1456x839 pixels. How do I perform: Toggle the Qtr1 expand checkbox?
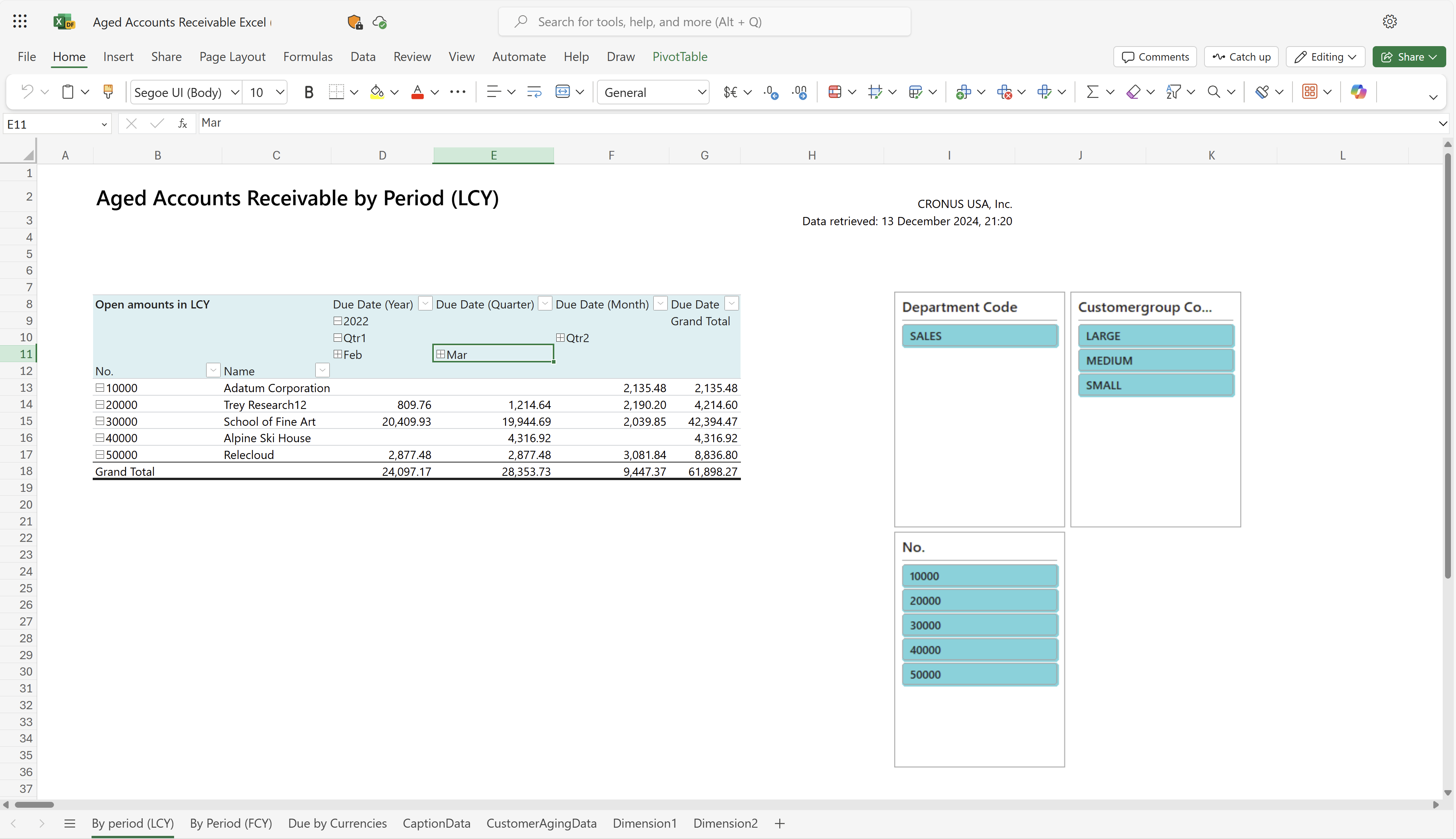click(x=337, y=337)
